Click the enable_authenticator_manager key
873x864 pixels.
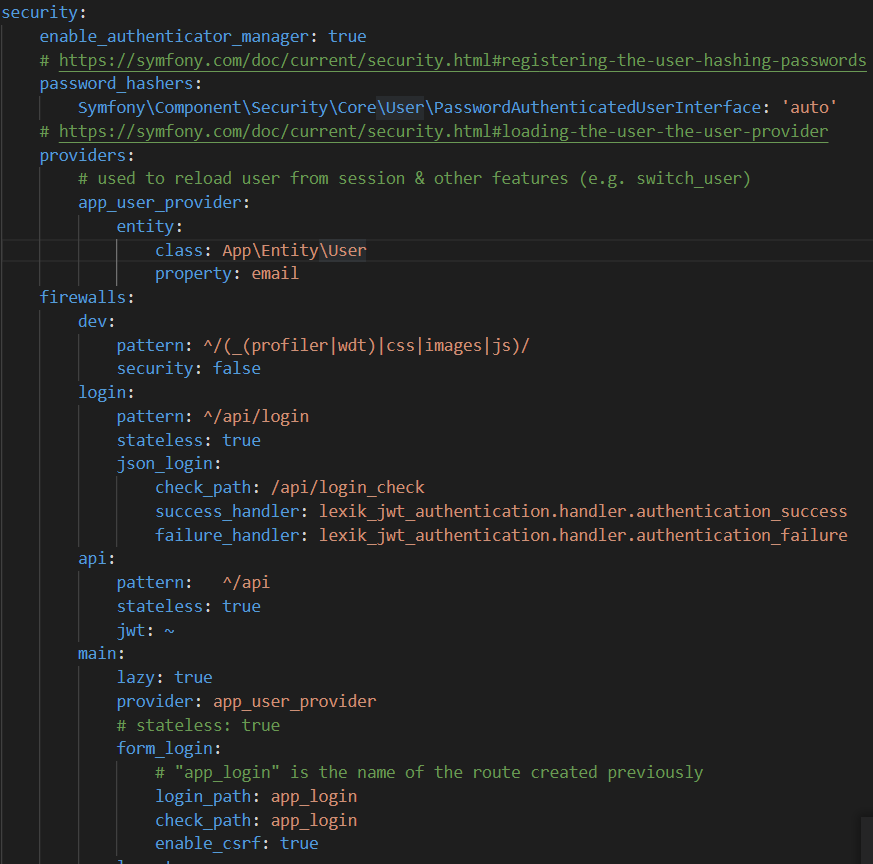174,37
